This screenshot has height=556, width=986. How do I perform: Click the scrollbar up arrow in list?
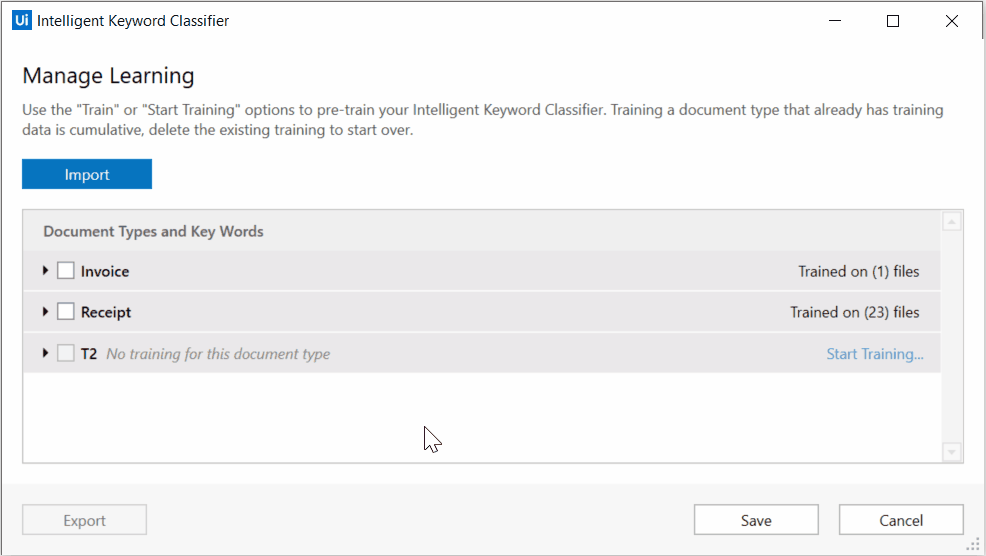[x=951, y=221]
